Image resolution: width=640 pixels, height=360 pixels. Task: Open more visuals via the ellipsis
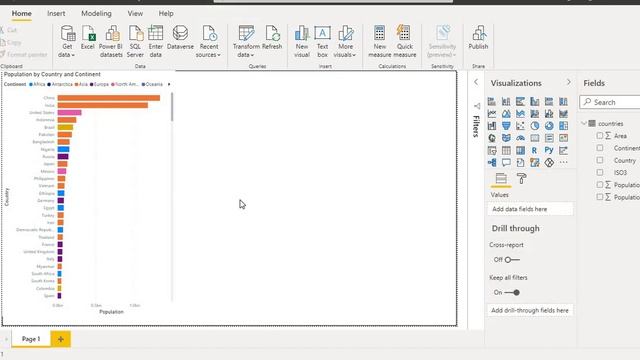[x=563, y=162]
